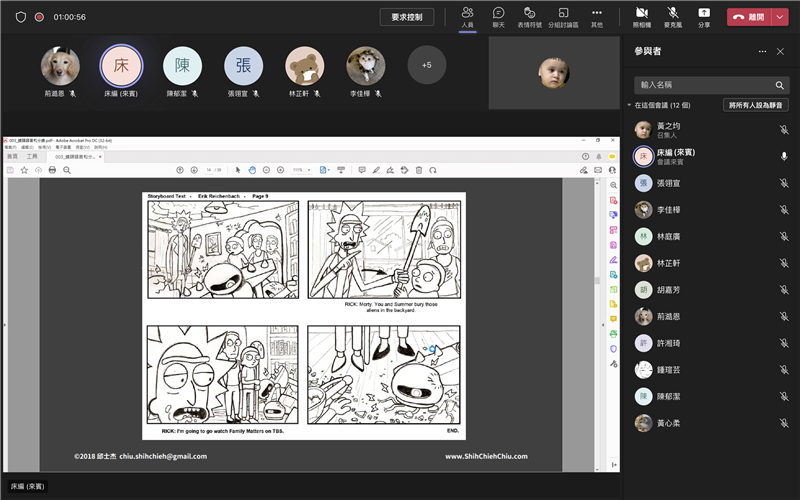Unmute the 麥克風 microphone
The height and width of the screenshot is (500, 800).
(673, 16)
